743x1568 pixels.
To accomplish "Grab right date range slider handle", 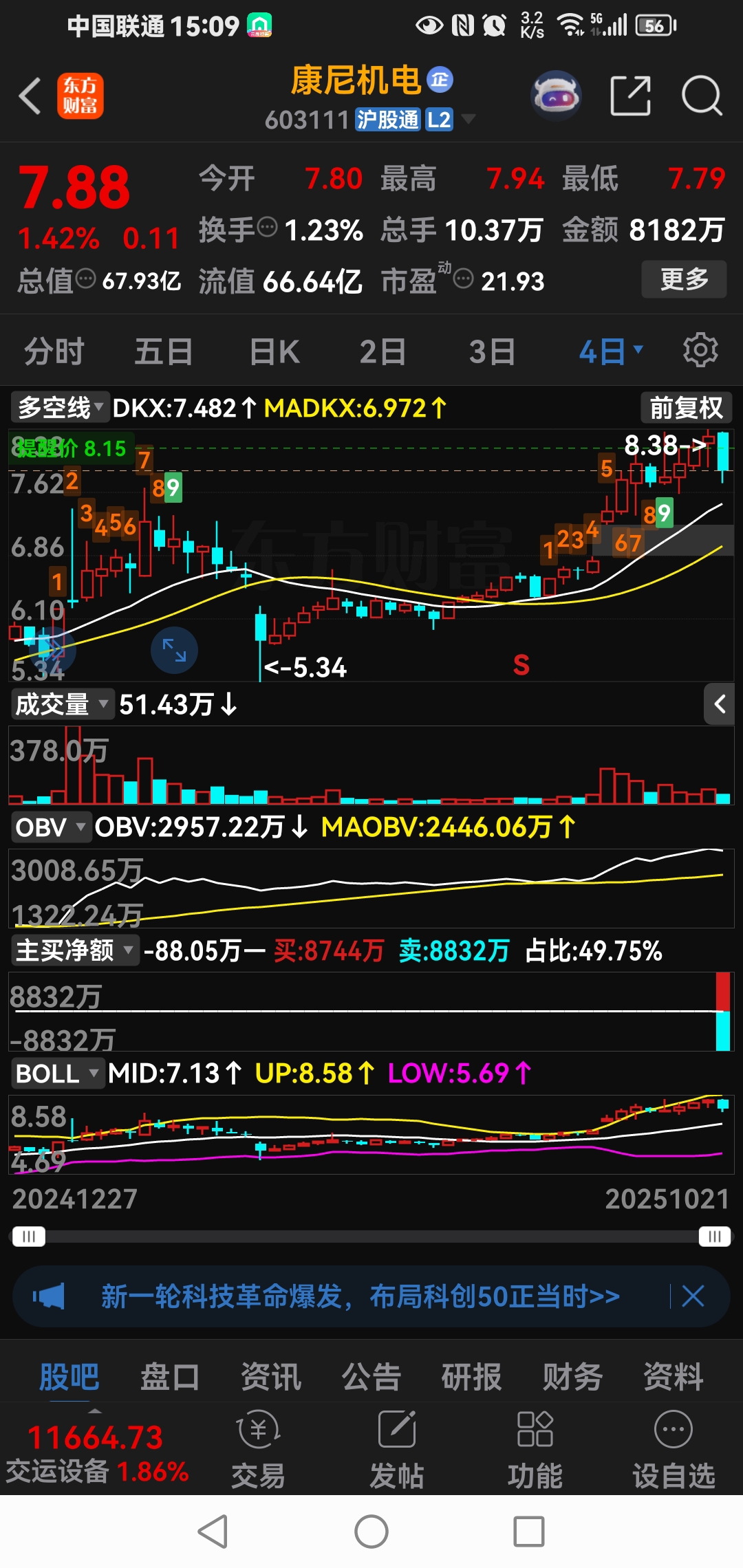I will pyautogui.click(x=715, y=1237).
